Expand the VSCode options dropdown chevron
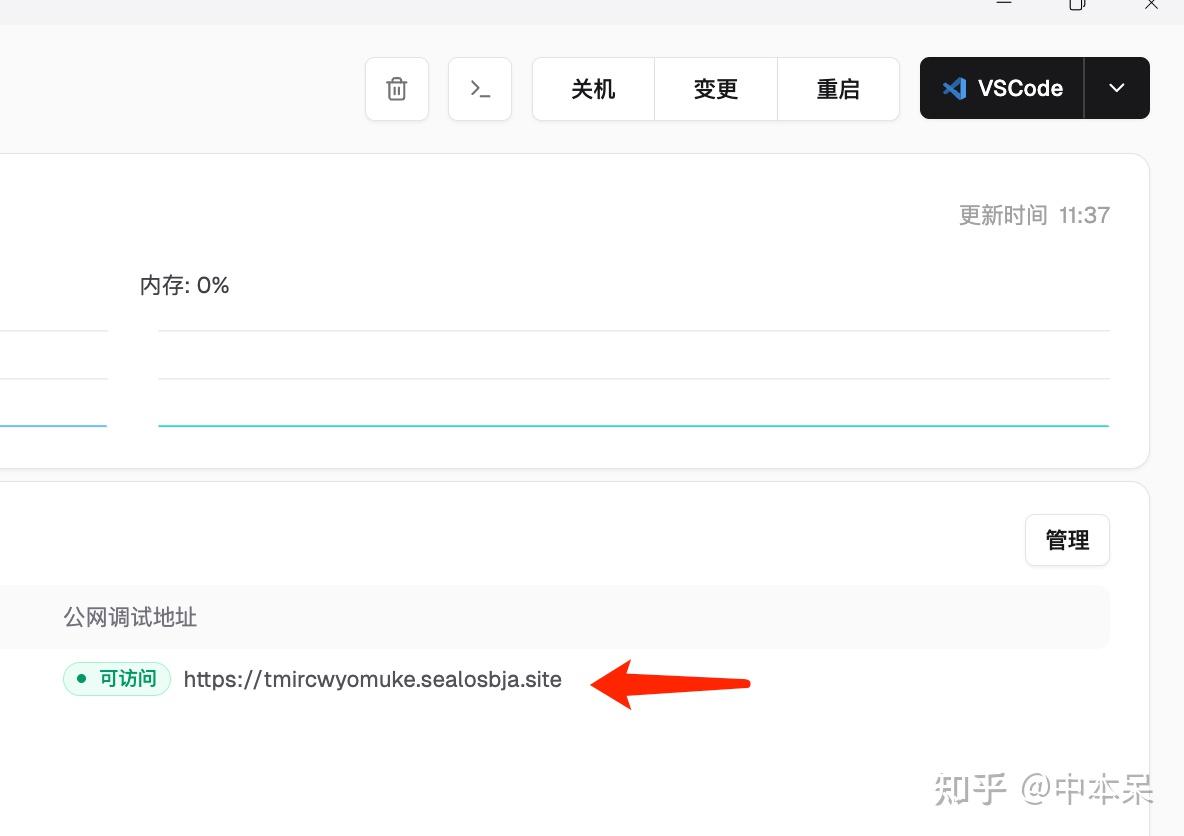Viewport: 1184px width, 836px height. click(1116, 88)
